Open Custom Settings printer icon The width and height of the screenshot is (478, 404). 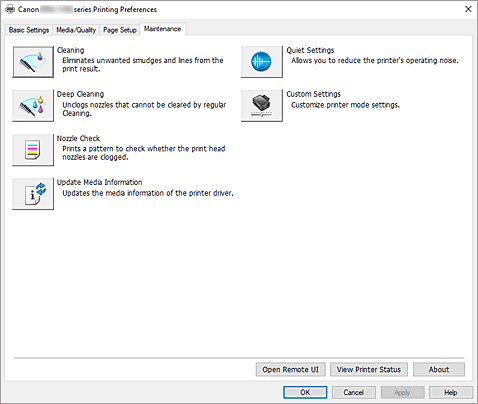[262, 106]
